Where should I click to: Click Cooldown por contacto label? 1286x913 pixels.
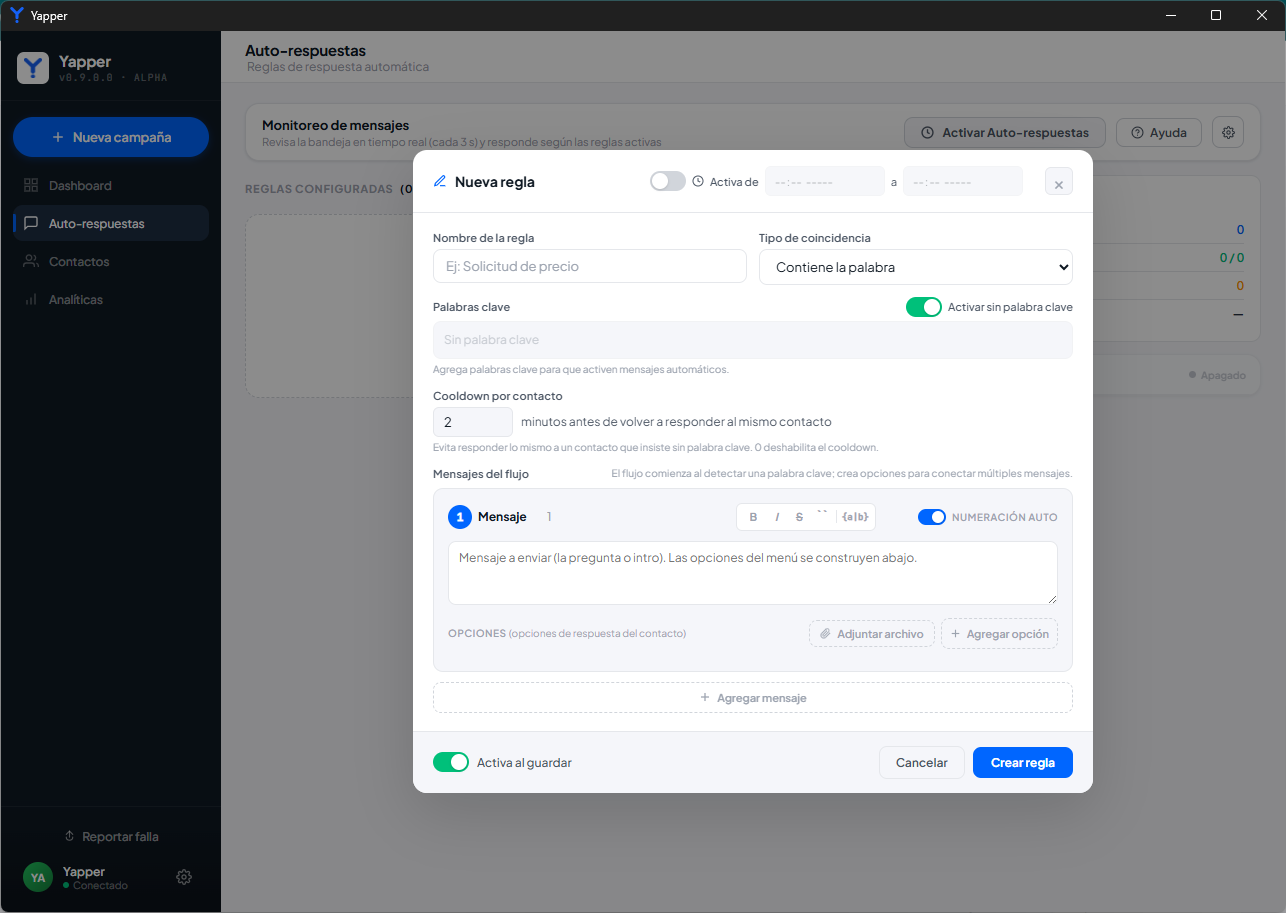[498, 396]
